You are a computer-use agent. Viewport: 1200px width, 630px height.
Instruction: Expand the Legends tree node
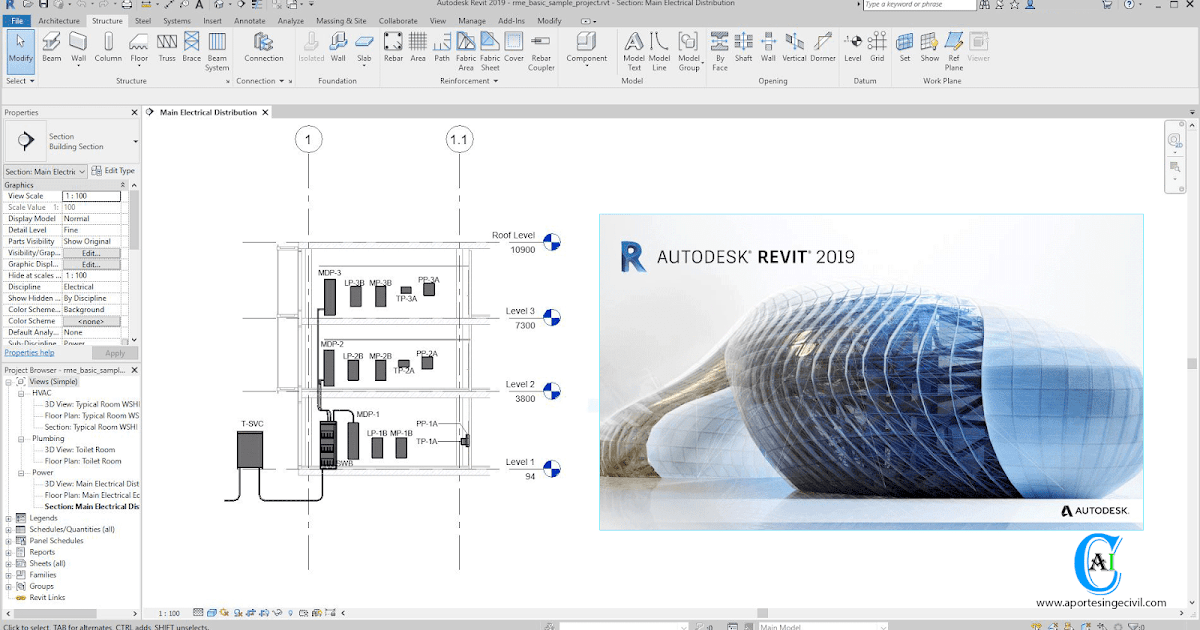(9, 518)
